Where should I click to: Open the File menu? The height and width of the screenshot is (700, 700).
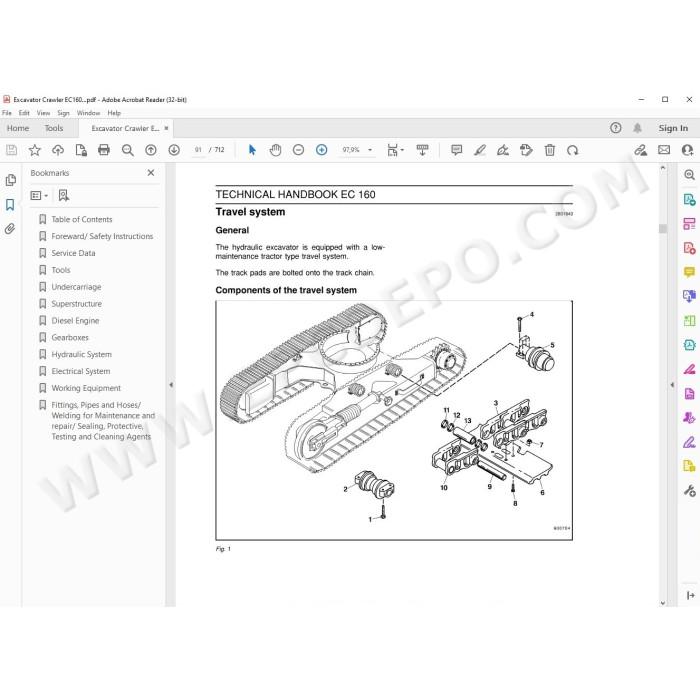pyautogui.click(x=7, y=113)
